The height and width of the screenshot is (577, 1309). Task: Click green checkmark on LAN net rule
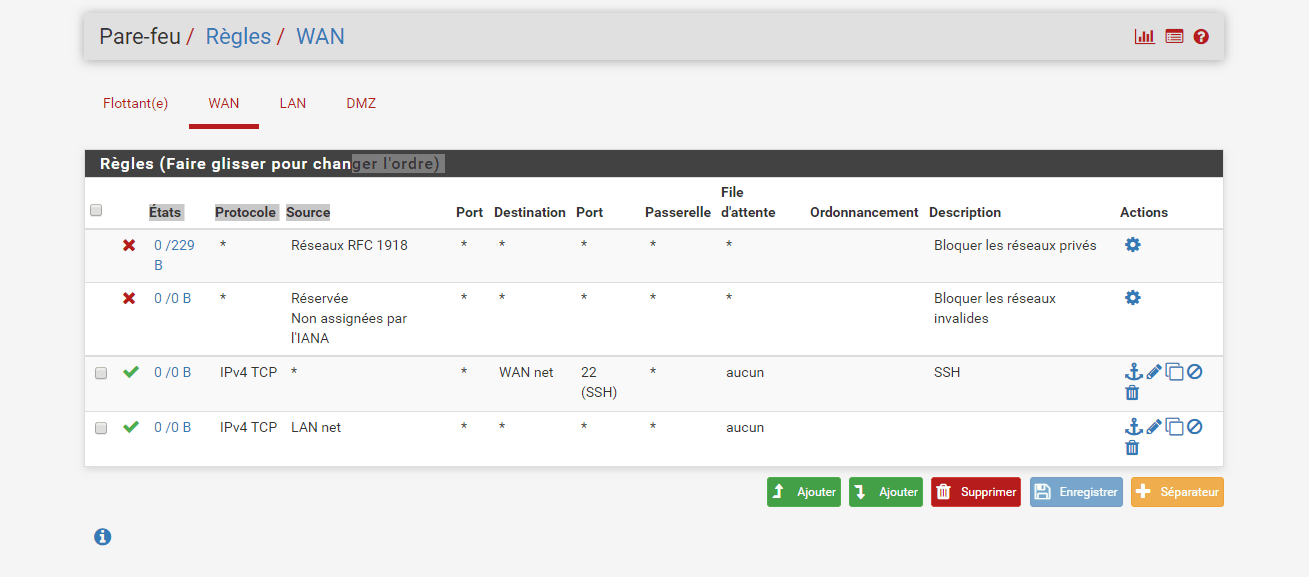pos(130,427)
